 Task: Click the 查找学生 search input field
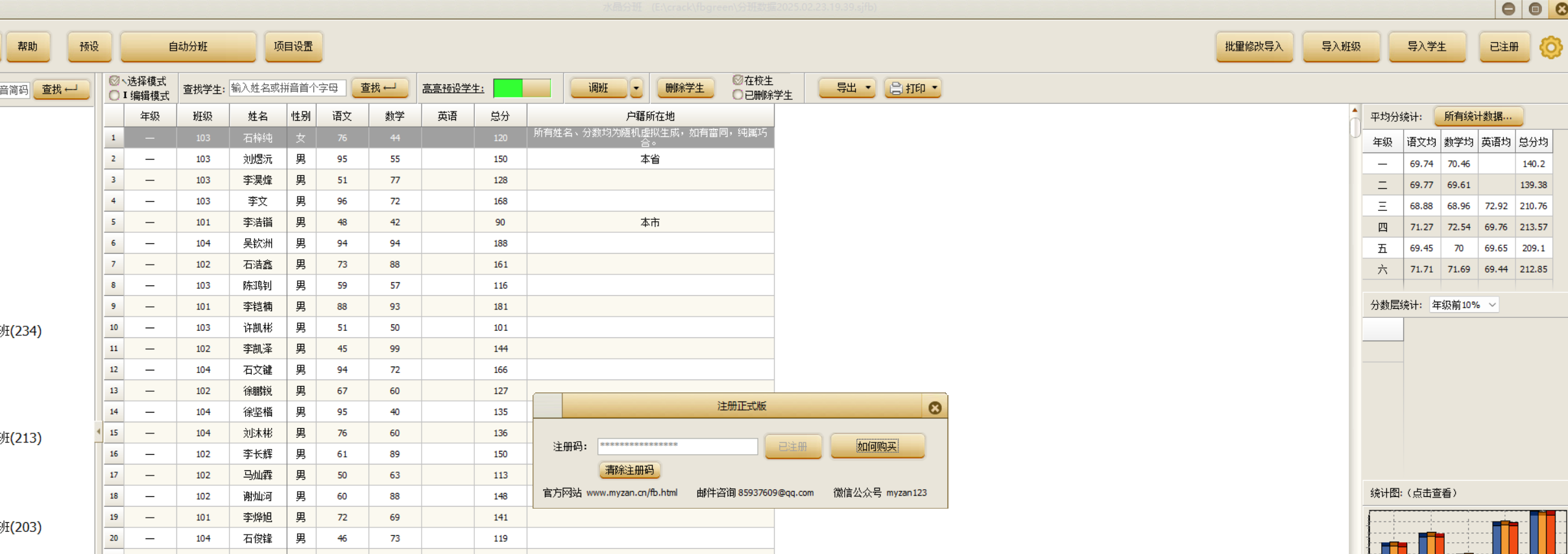tap(287, 88)
